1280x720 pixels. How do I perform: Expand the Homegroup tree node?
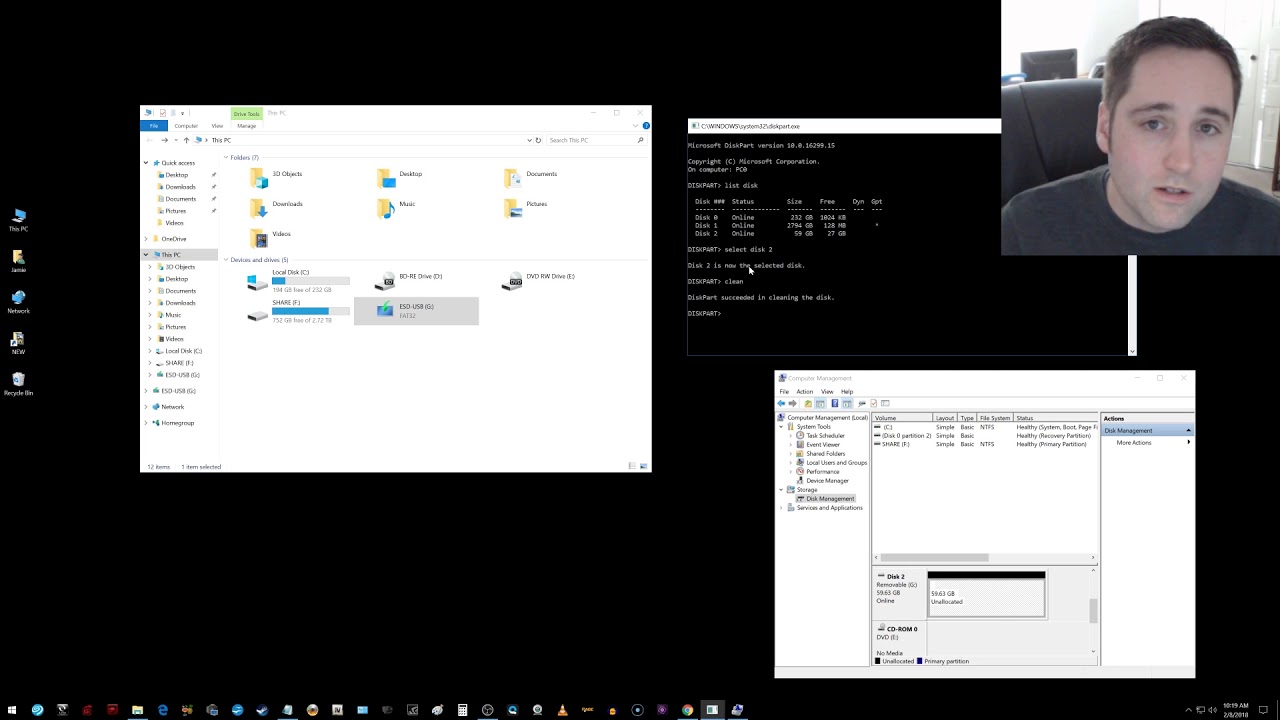[146, 423]
